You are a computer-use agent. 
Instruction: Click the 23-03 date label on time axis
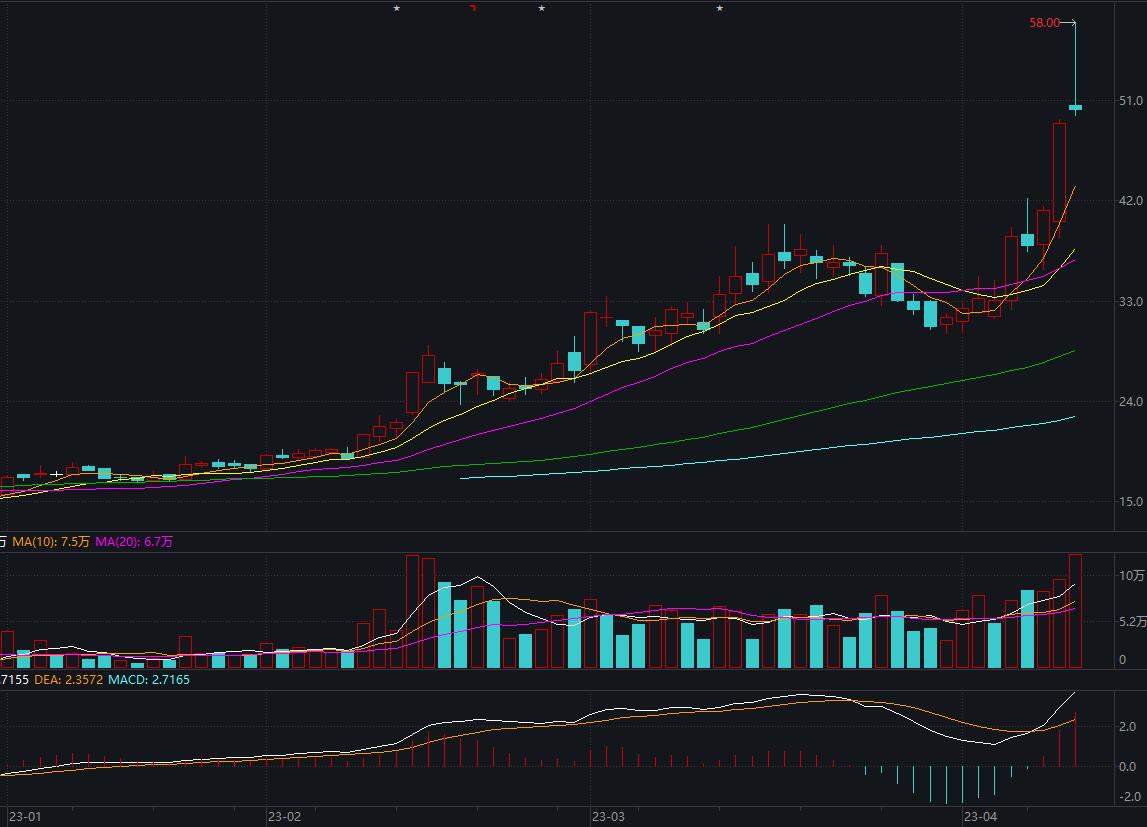pyautogui.click(x=609, y=817)
